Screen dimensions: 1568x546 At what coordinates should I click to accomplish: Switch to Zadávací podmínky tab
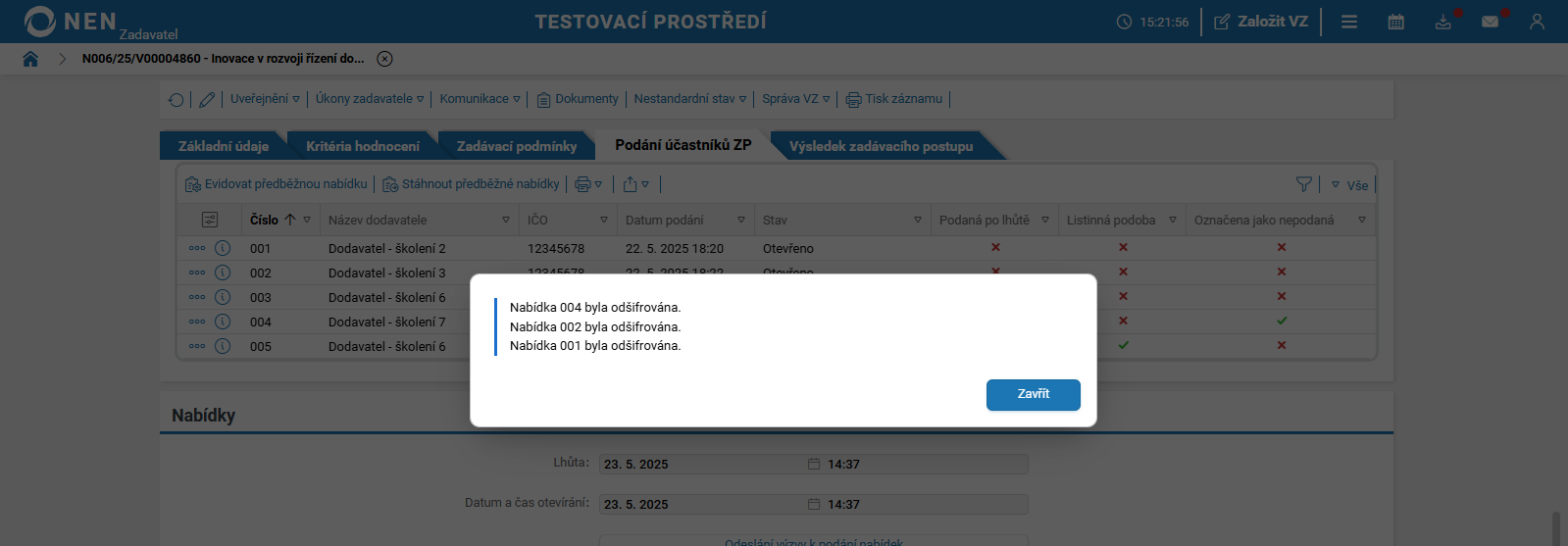pos(517,146)
